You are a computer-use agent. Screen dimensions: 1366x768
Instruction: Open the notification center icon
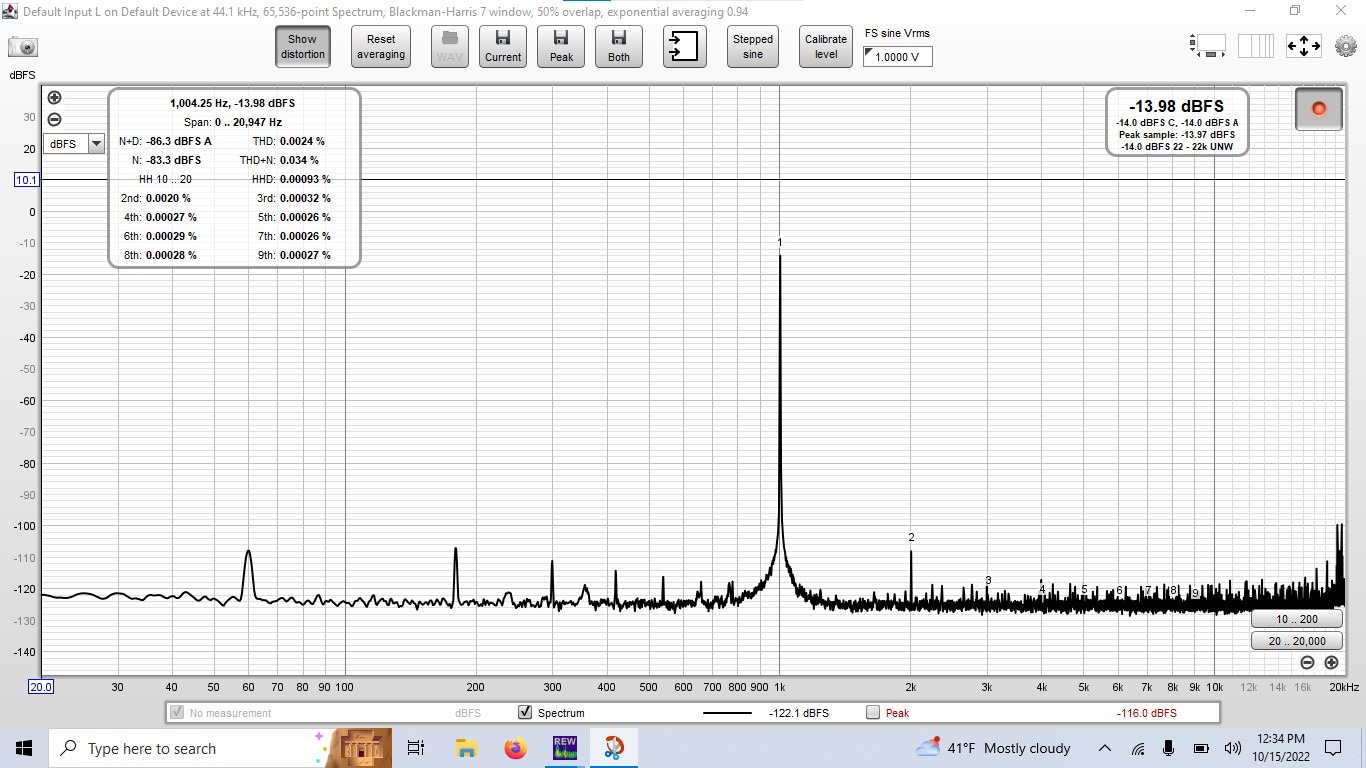tap(1333, 748)
